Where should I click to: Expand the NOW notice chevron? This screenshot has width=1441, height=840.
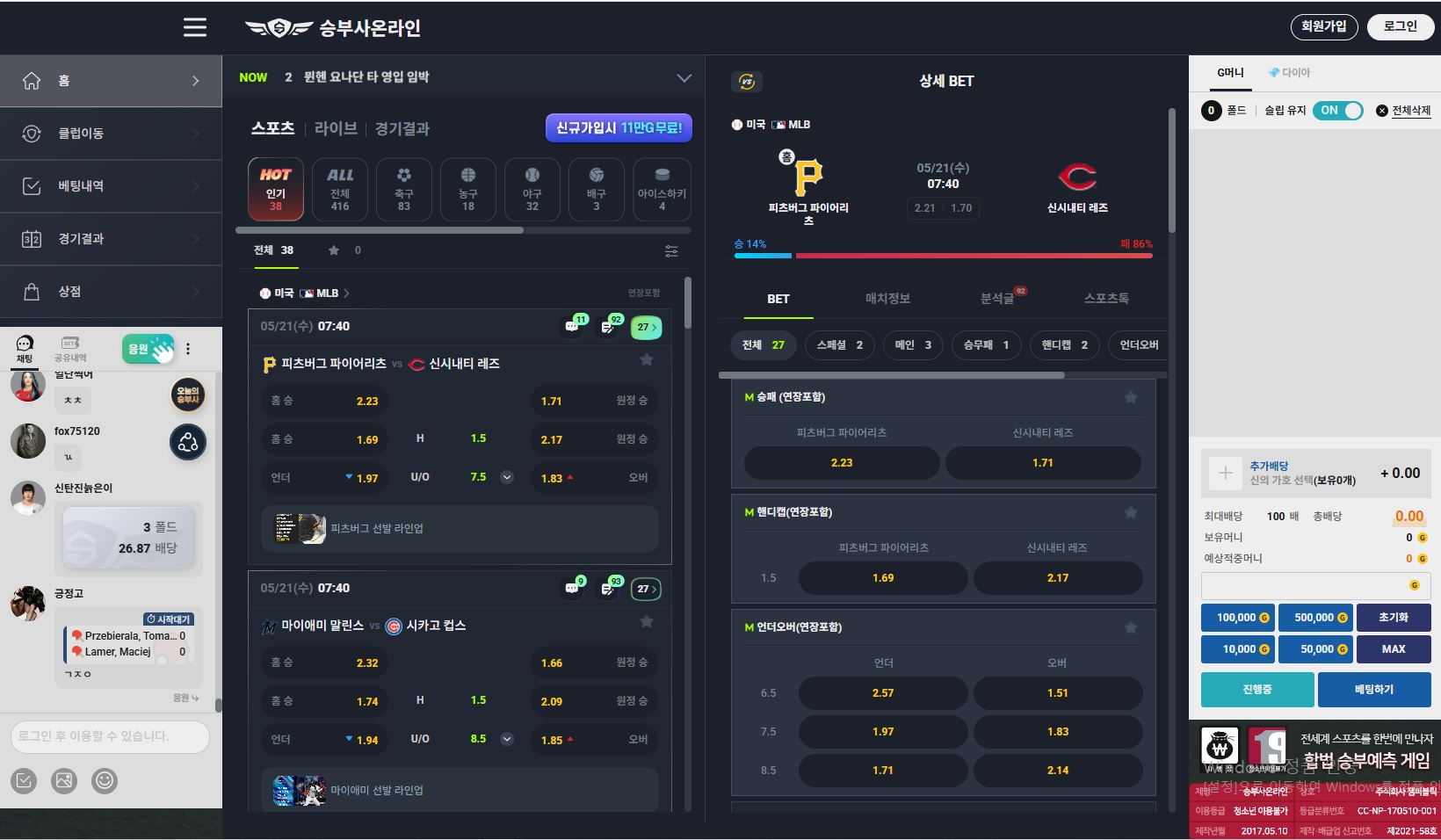(x=684, y=78)
